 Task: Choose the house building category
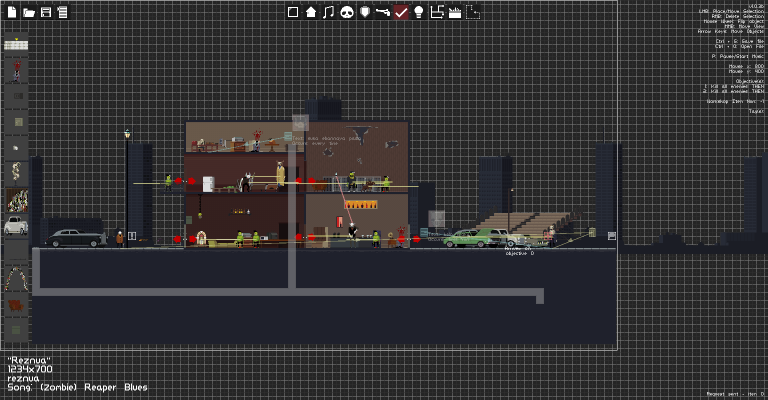(x=311, y=12)
